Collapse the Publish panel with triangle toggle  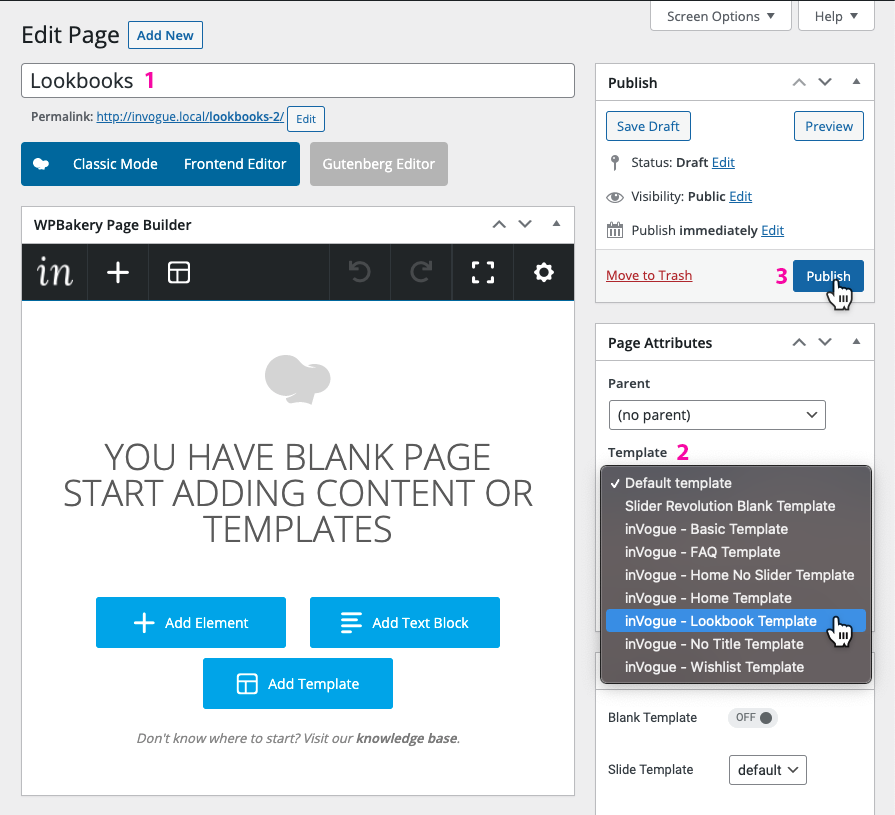(x=856, y=83)
